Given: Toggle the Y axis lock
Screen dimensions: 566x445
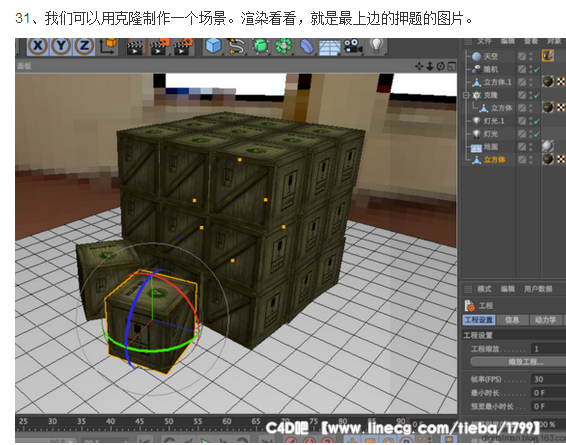Looking at the screenshot, I should (x=61, y=46).
